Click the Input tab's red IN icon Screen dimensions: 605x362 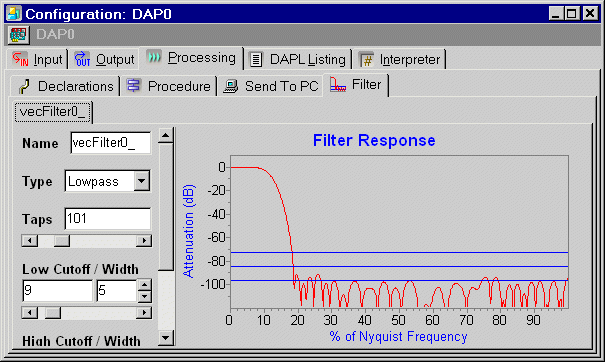[x=20, y=59]
